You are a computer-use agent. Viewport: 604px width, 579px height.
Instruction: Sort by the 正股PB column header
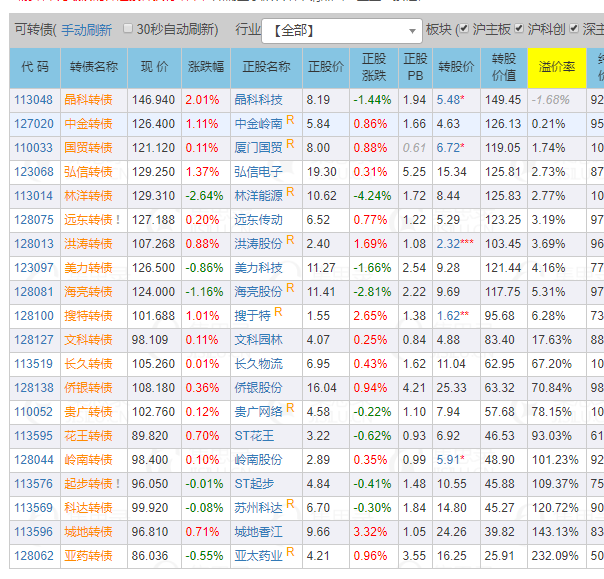415,67
